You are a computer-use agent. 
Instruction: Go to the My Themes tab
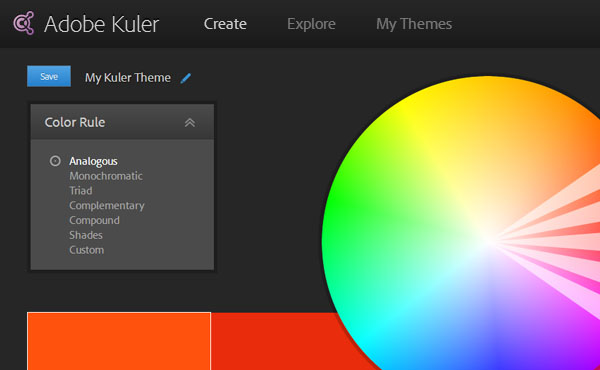[x=414, y=24]
